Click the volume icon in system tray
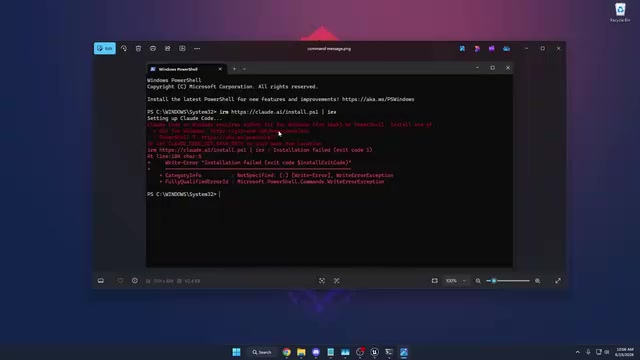Viewport: 640px width, 360px height. point(607,352)
